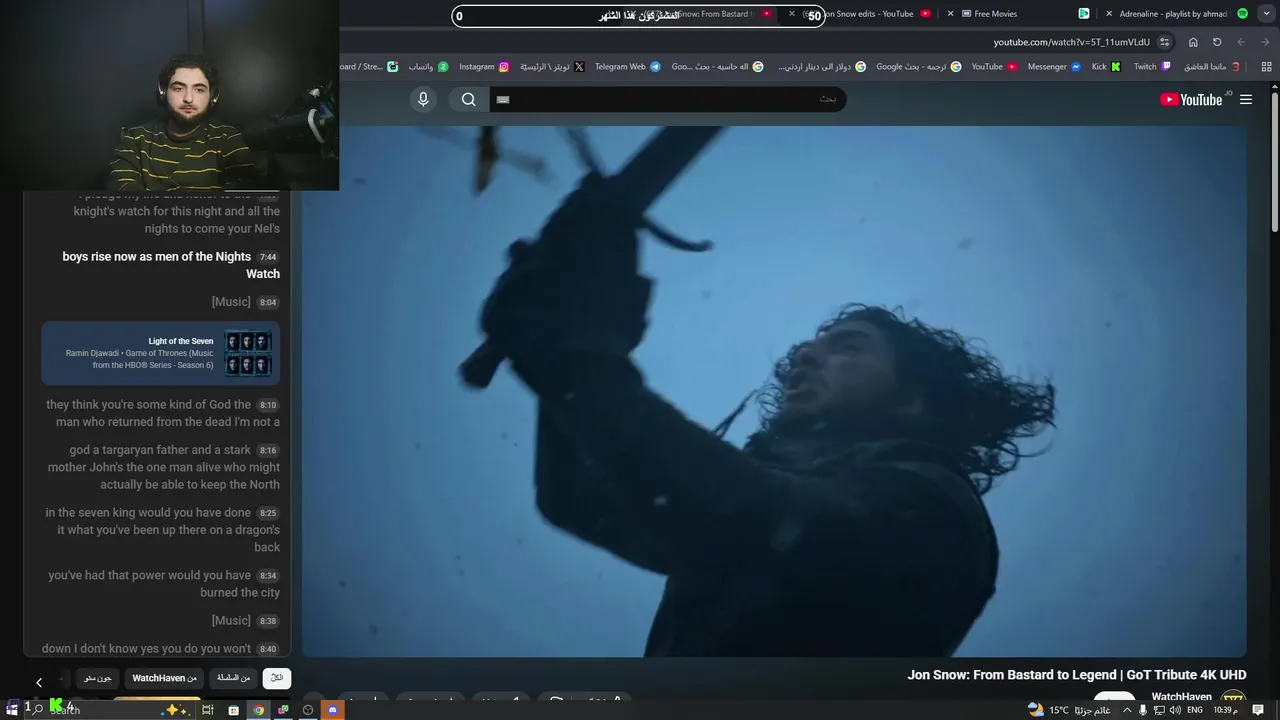Viewport: 1280px width, 720px height.
Task: Open the واتساب bookmark
Action: (428, 67)
